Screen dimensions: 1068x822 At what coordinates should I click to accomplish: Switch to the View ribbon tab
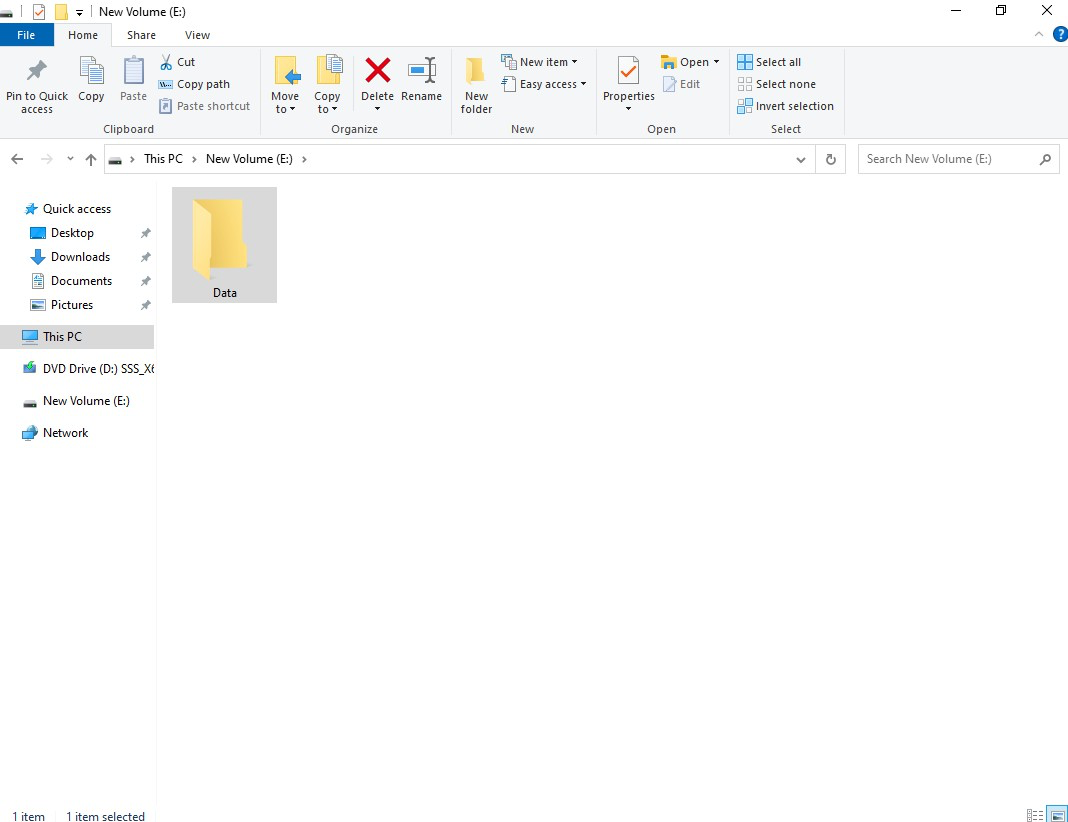coord(198,35)
